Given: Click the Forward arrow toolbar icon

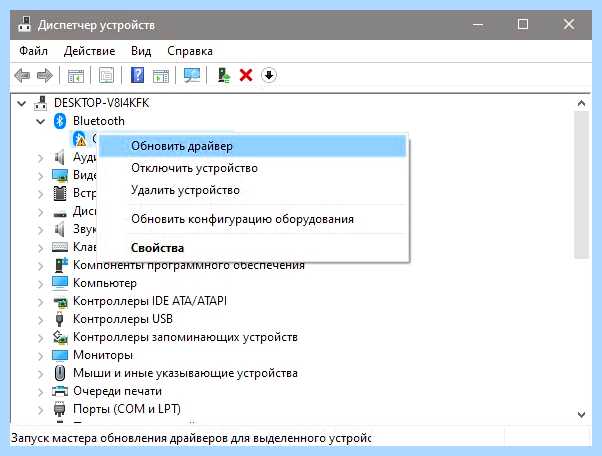Looking at the screenshot, I should 45,75.
